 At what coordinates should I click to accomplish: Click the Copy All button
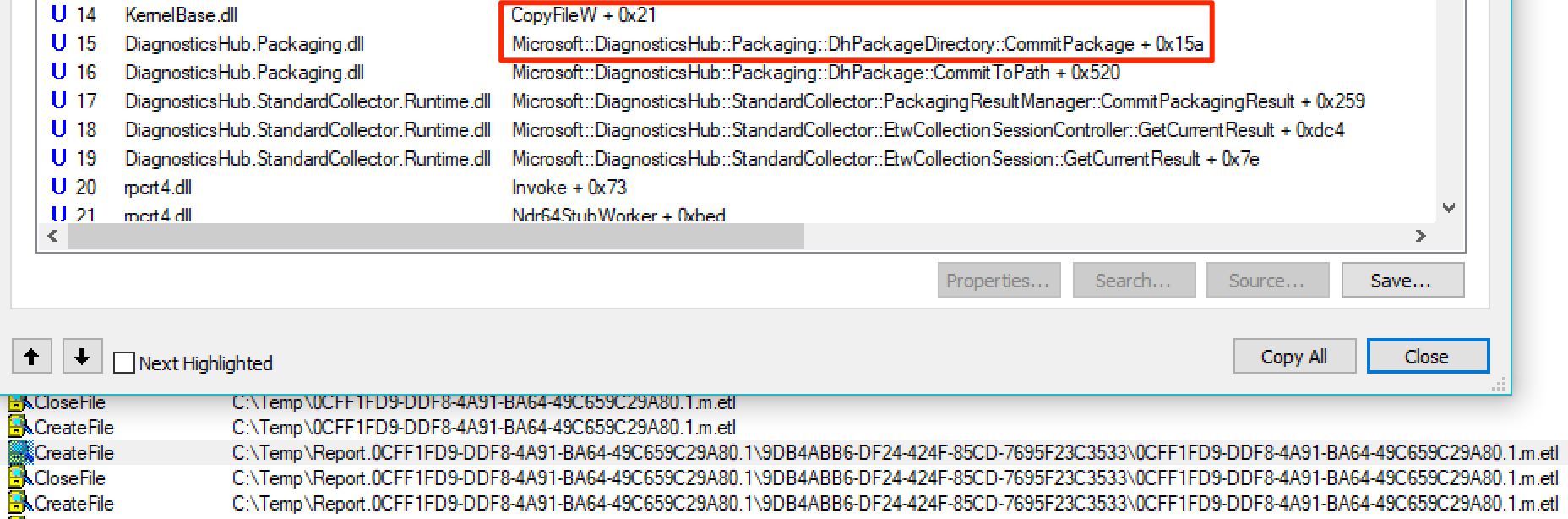pos(1294,356)
